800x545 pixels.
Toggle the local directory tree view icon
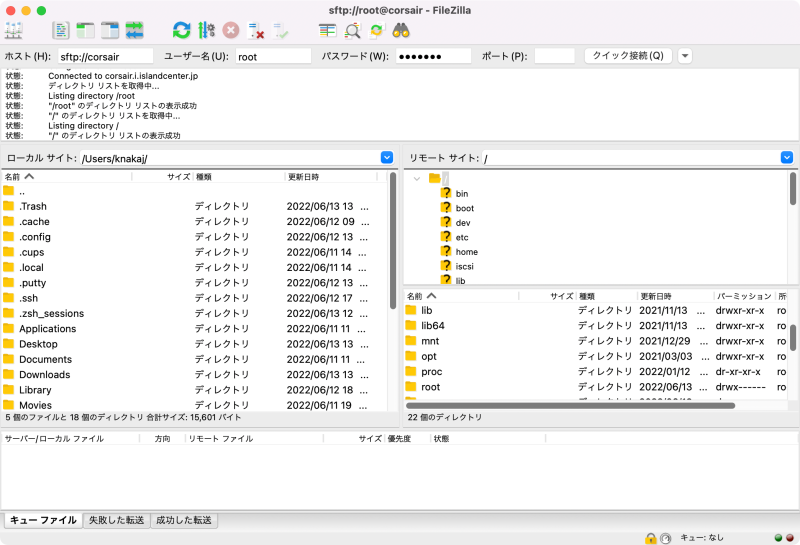(x=85, y=31)
